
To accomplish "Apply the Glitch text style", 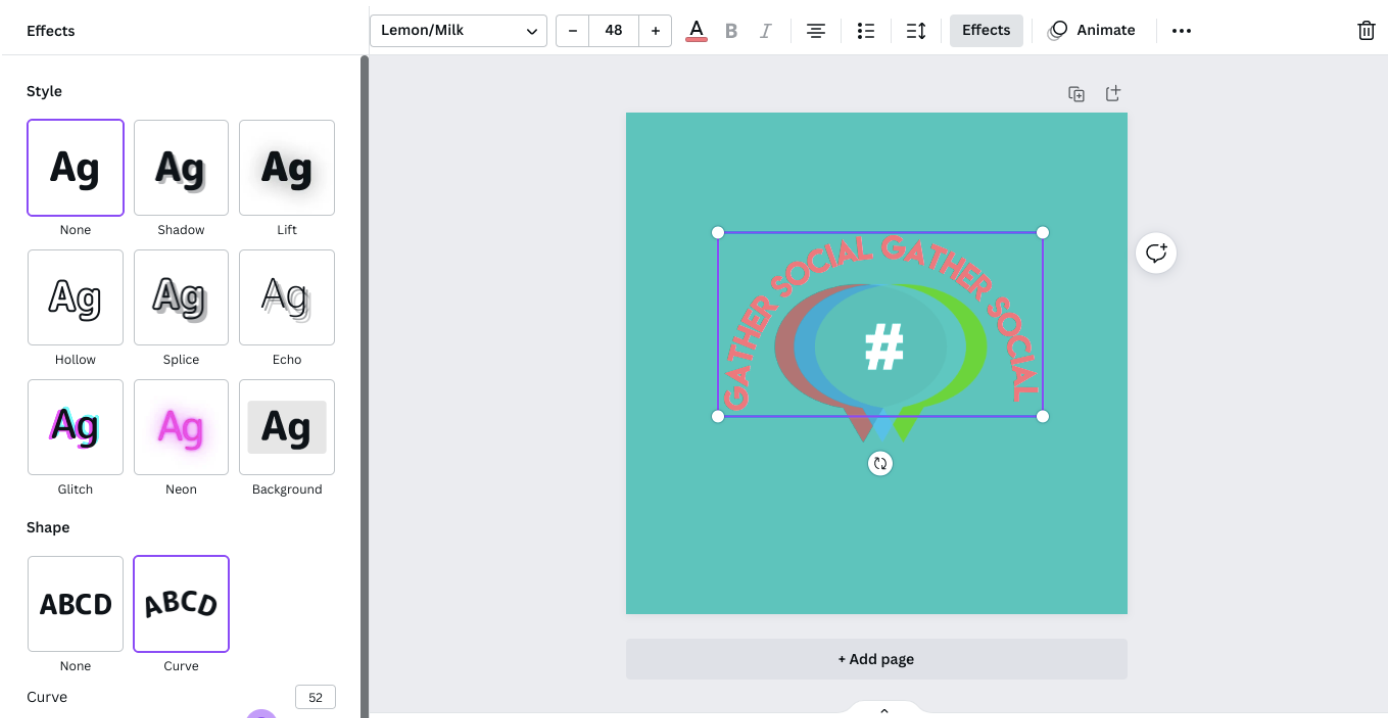I will (75, 428).
